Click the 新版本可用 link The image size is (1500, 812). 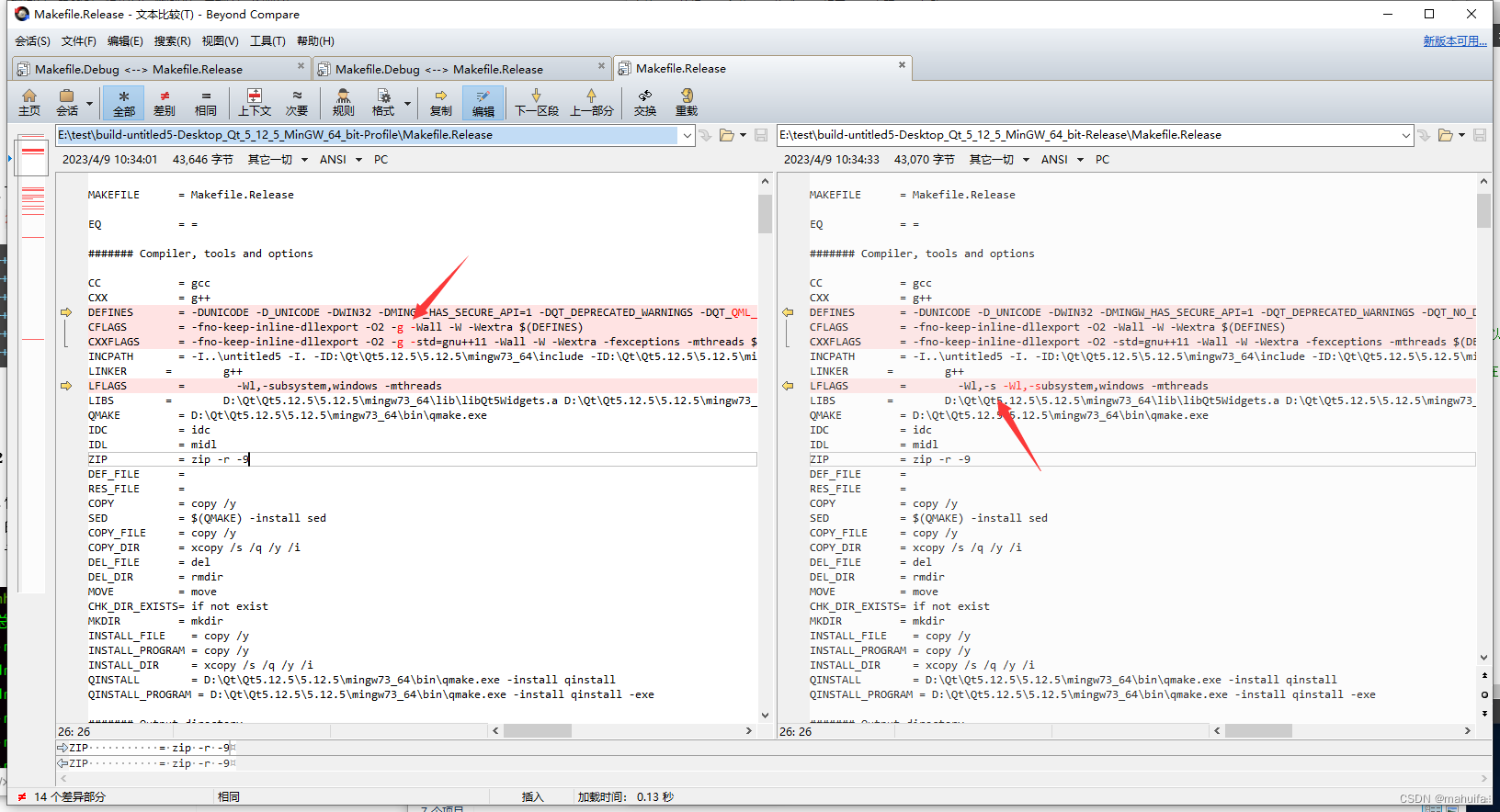pyautogui.click(x=1455, y=41)
